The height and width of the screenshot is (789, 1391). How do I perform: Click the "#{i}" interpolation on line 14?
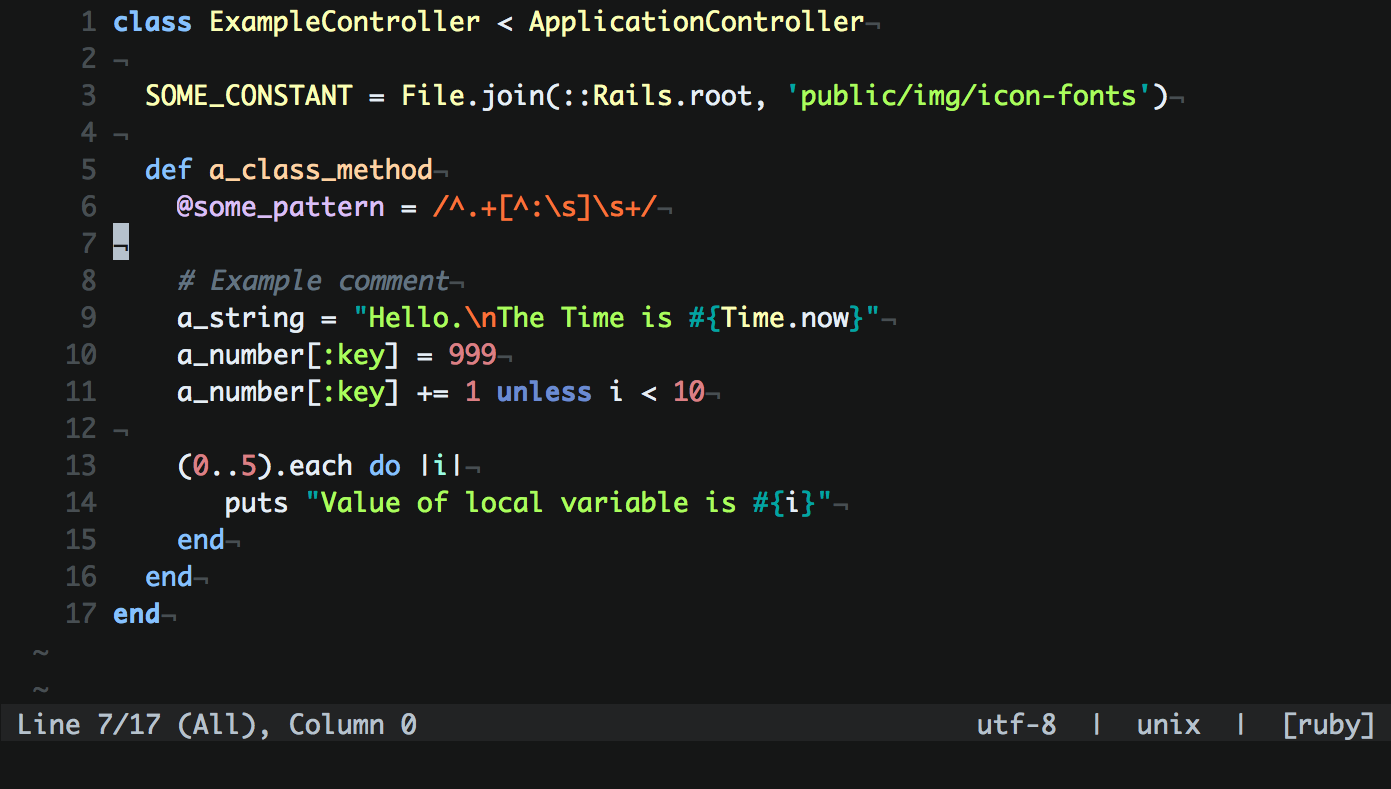tap(785, 503)
